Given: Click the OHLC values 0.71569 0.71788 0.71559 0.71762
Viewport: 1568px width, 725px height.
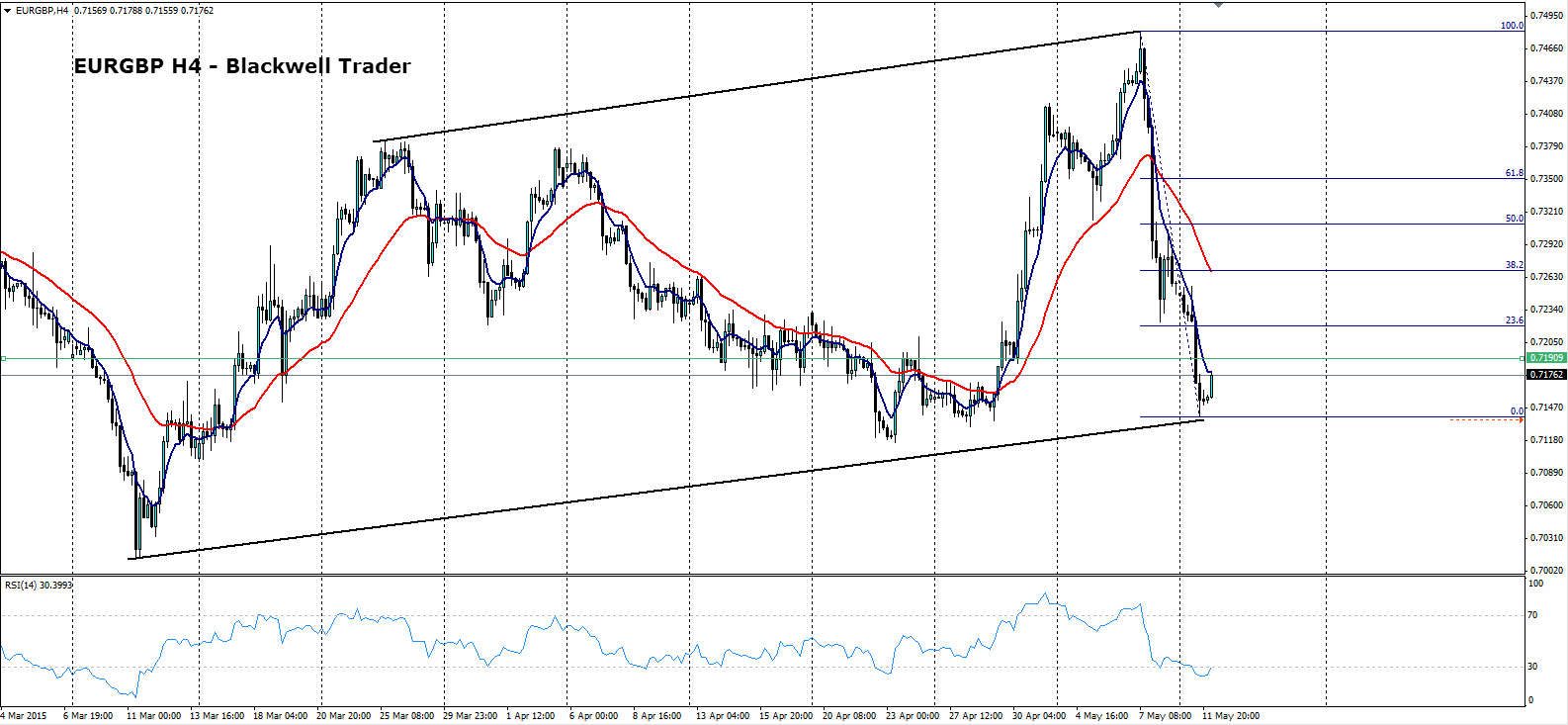Looking at the screenshot, I should tap(142, 11).
